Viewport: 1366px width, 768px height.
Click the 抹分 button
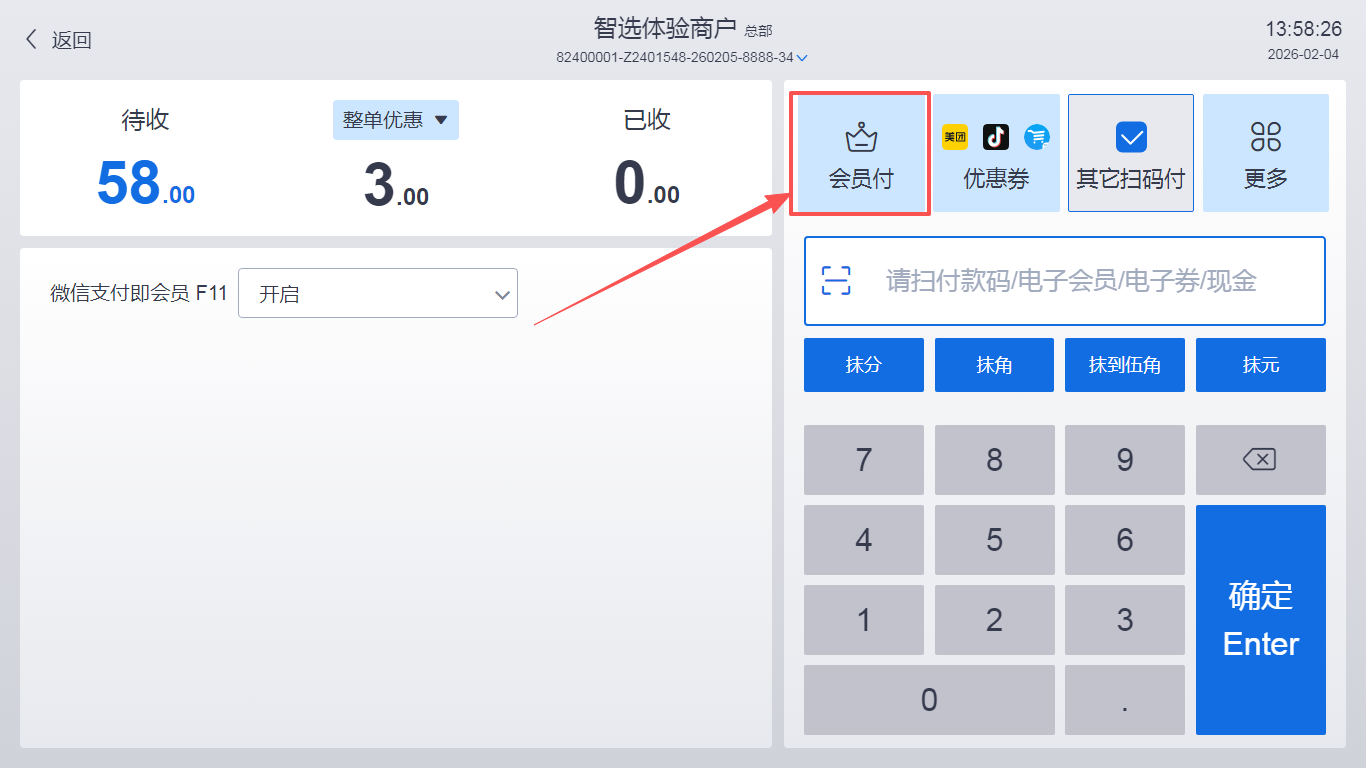pos(864,365)
